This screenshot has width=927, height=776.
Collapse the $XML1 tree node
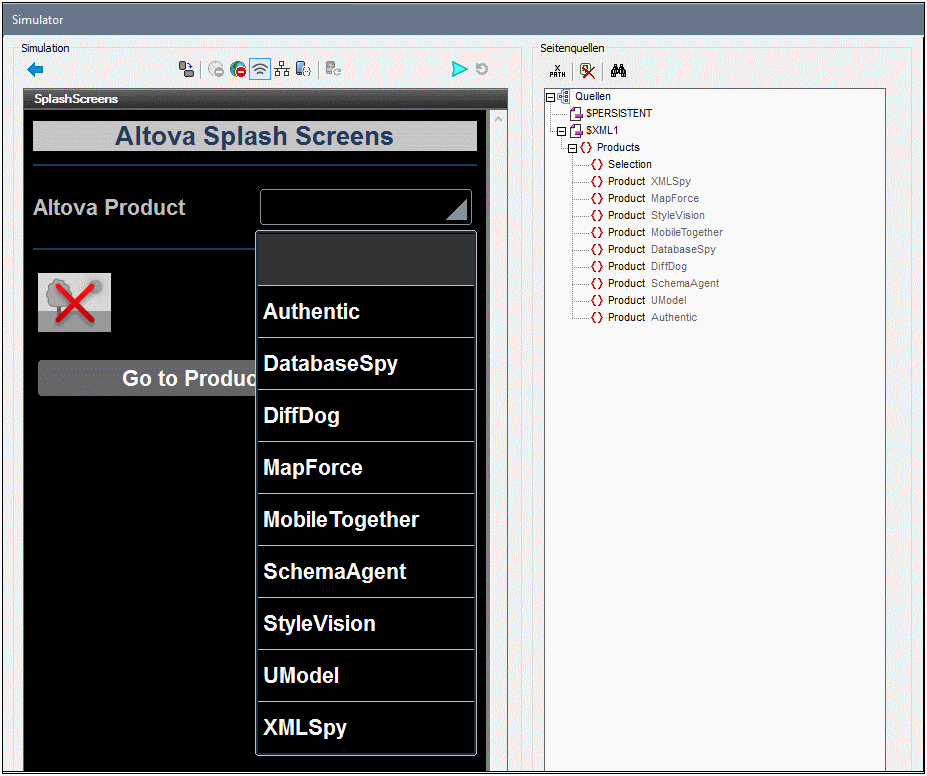[x=561, y=131]
